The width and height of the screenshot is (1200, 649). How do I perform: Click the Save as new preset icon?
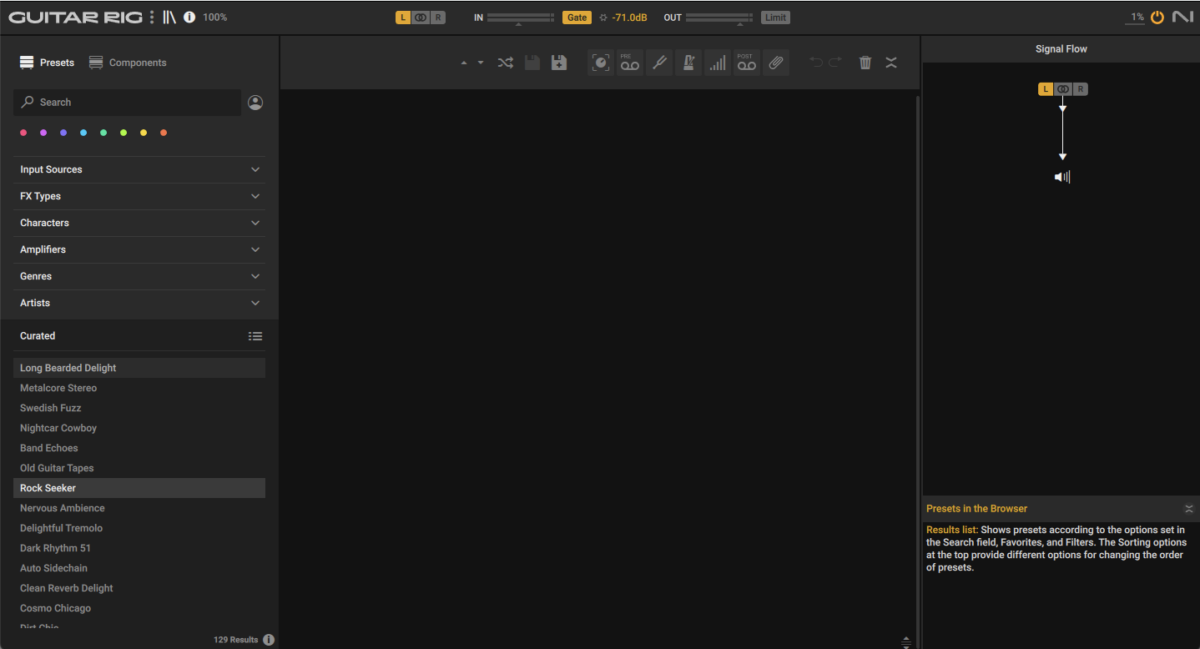click(559, 62)
